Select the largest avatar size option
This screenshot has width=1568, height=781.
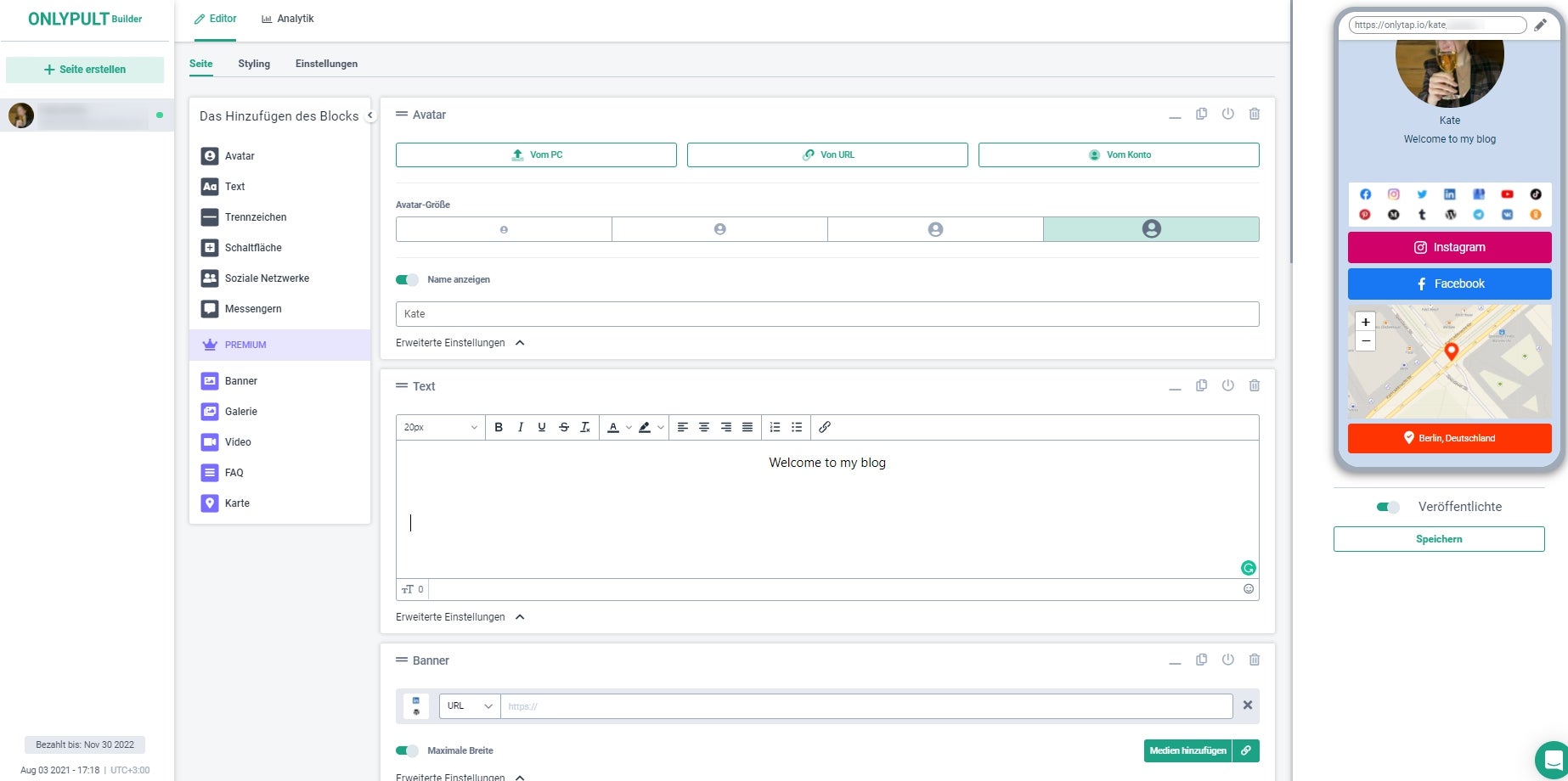pos(1151,229)
